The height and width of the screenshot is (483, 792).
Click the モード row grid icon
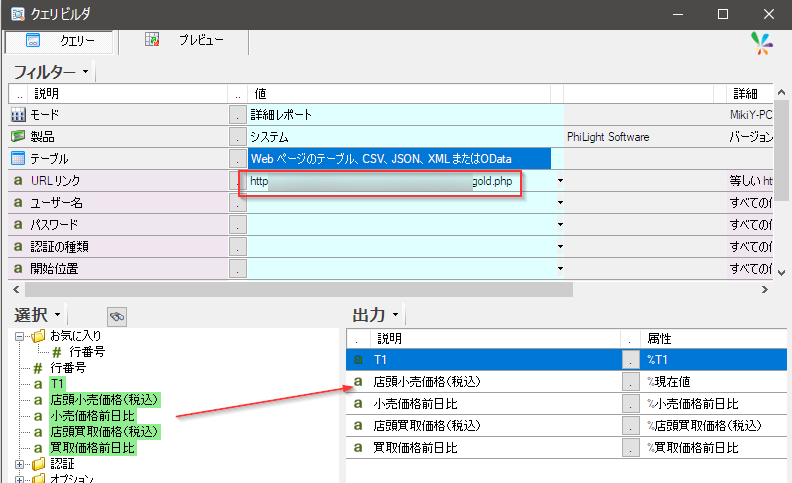[x=18, y=115]
